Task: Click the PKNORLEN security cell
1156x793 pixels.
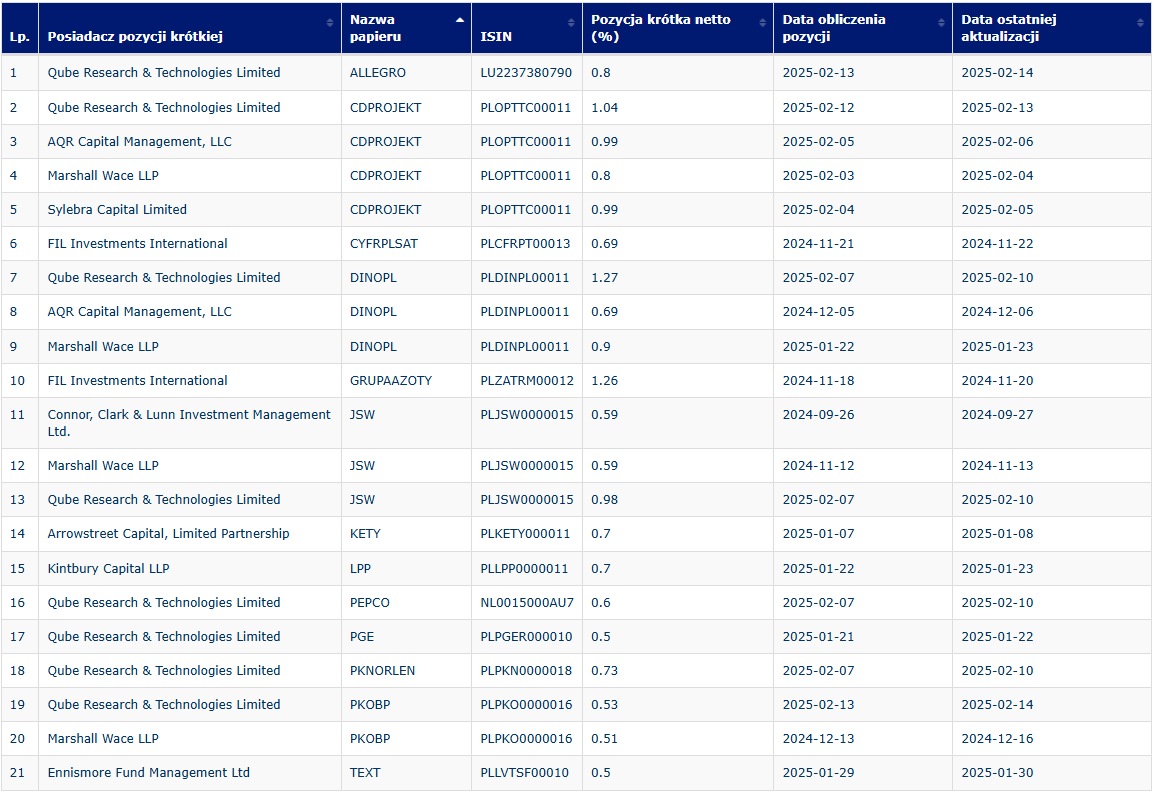Action: click(382, 671)
